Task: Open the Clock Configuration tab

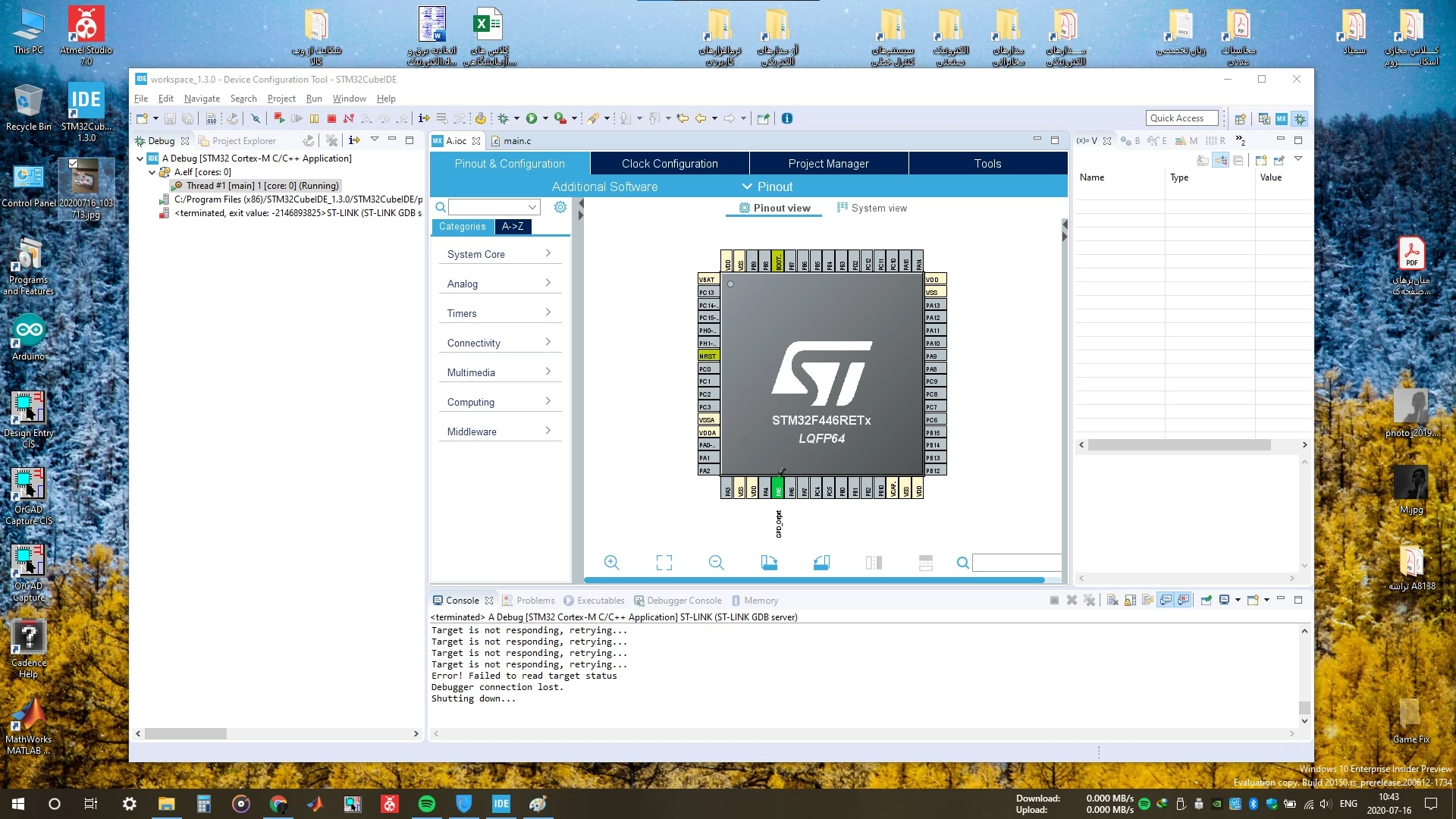Action: [x=670, y=164]
